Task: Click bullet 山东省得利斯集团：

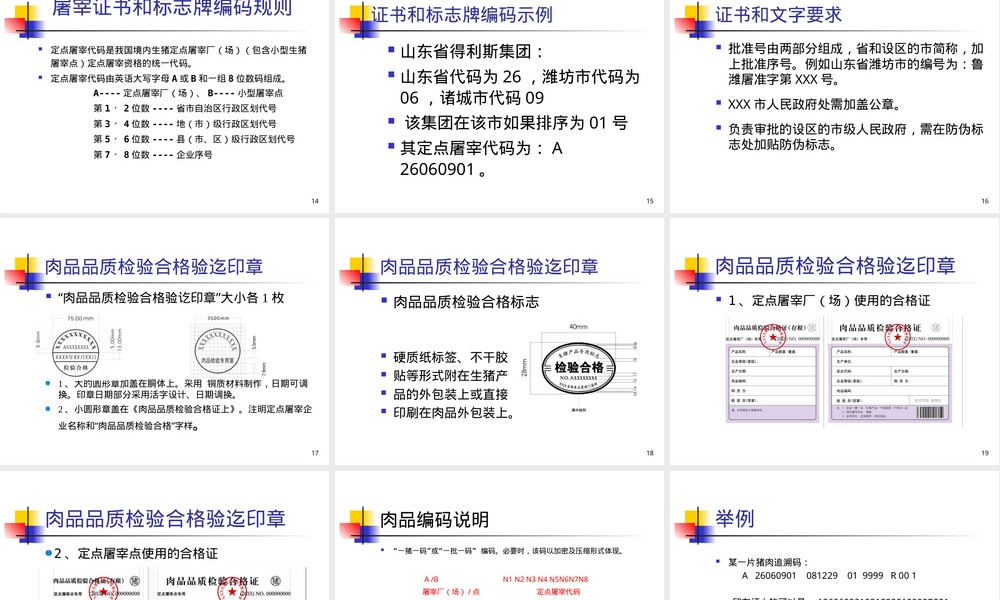Action: [472, 51]
